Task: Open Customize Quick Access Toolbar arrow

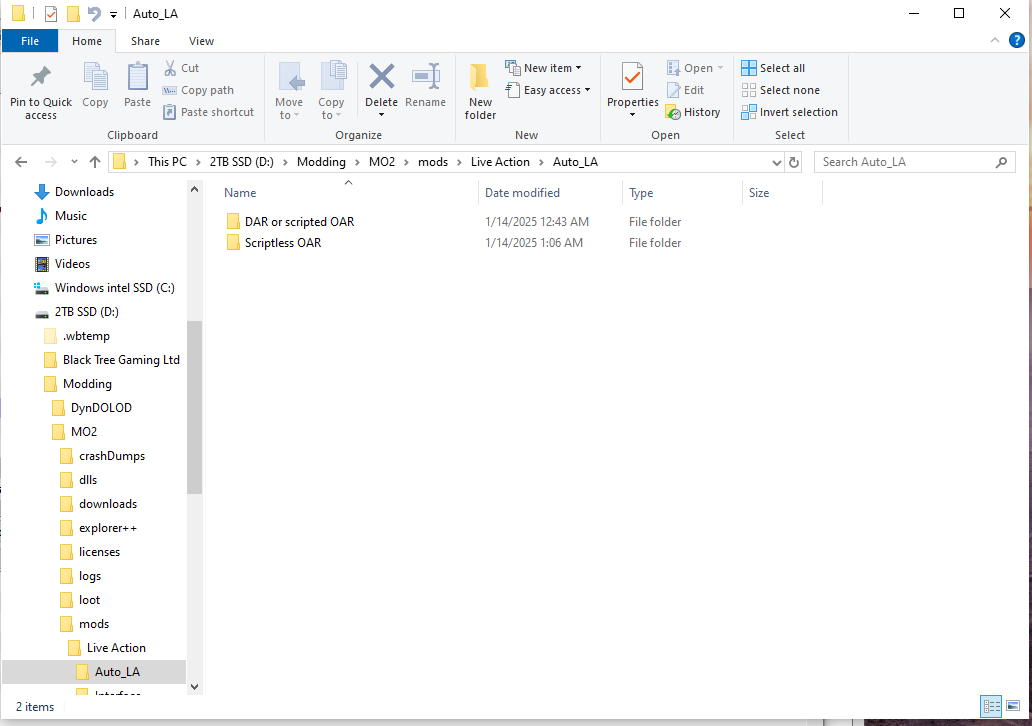Action: 113,14
